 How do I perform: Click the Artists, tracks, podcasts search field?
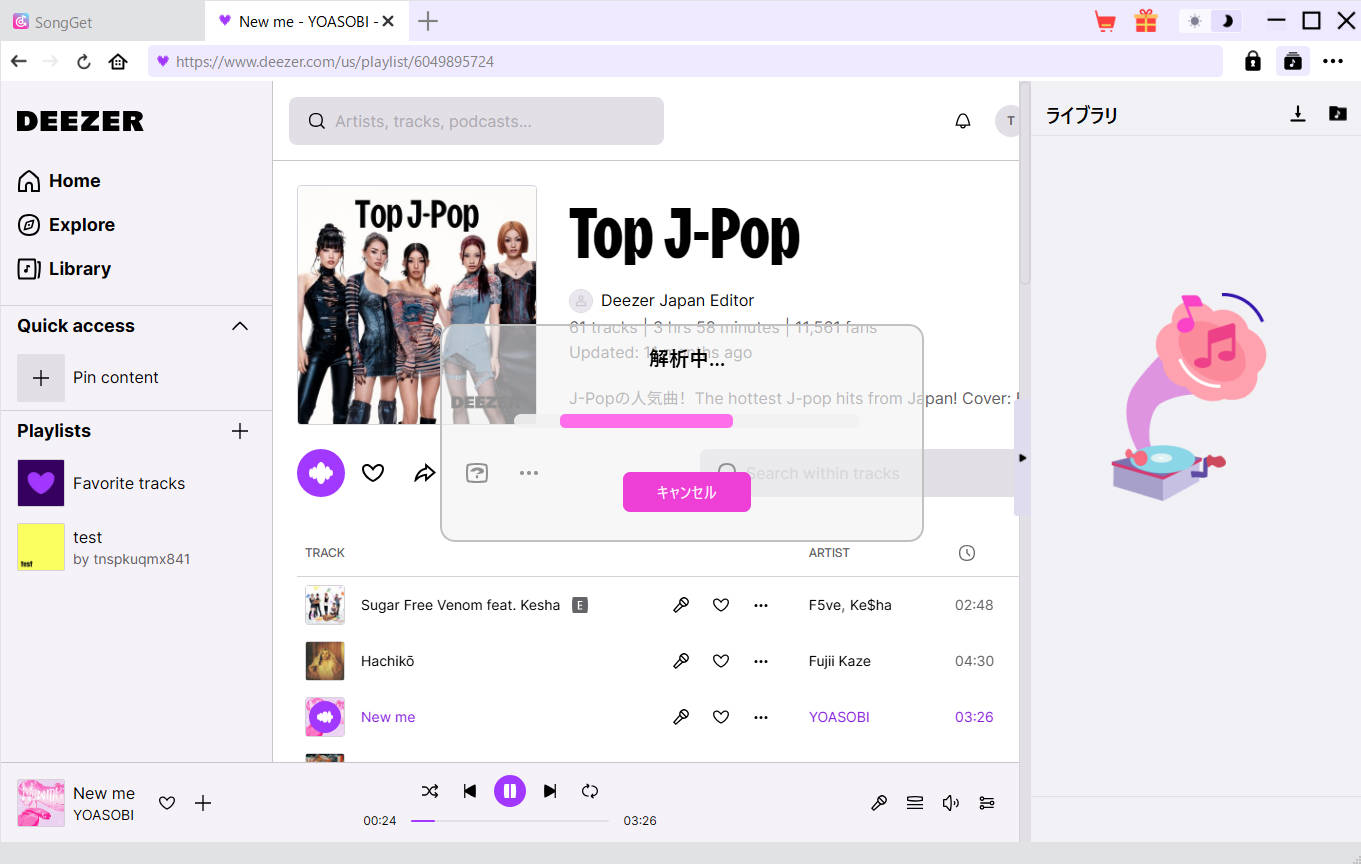pos(476,121)
